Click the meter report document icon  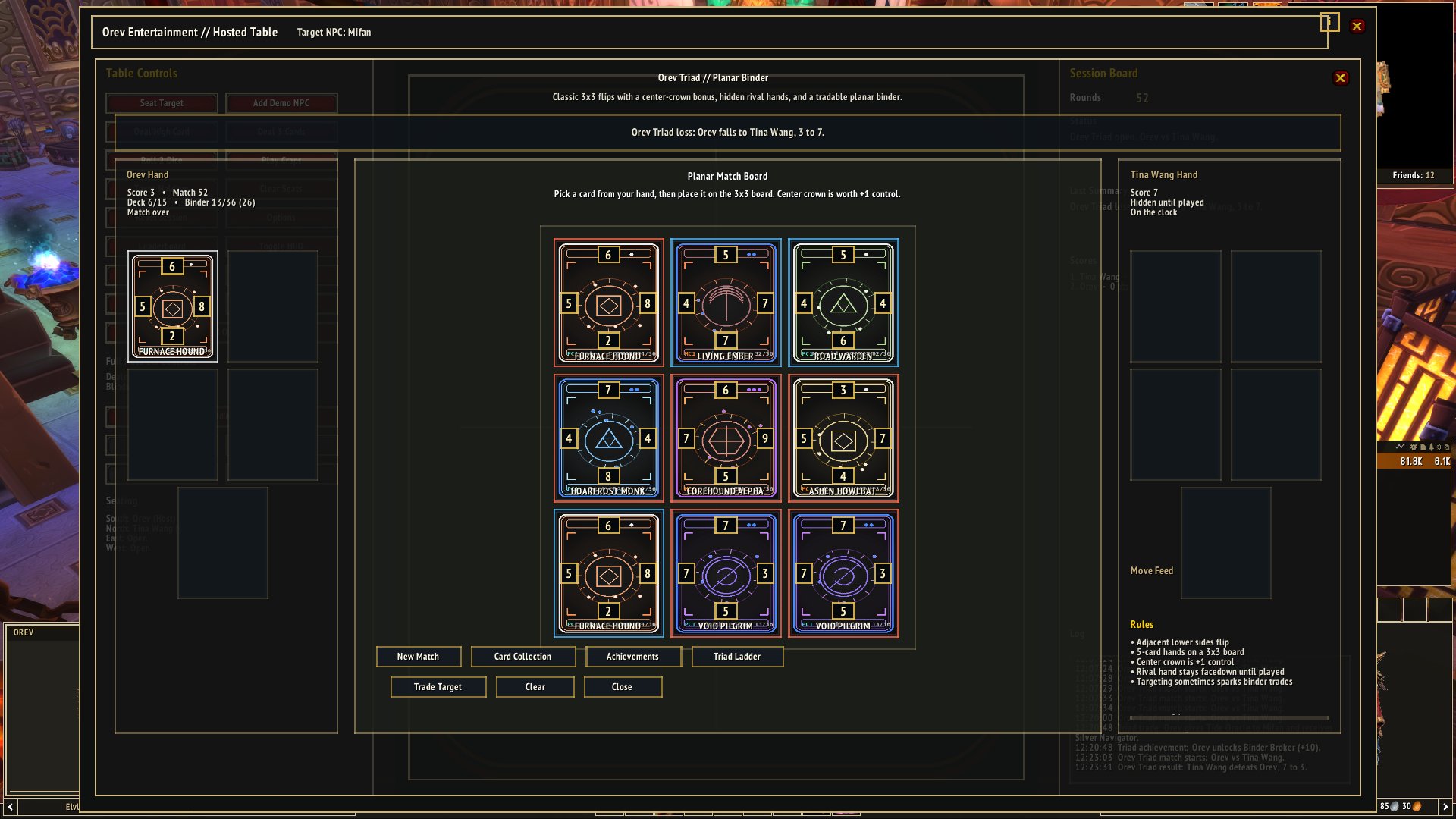pos(1423,447)
